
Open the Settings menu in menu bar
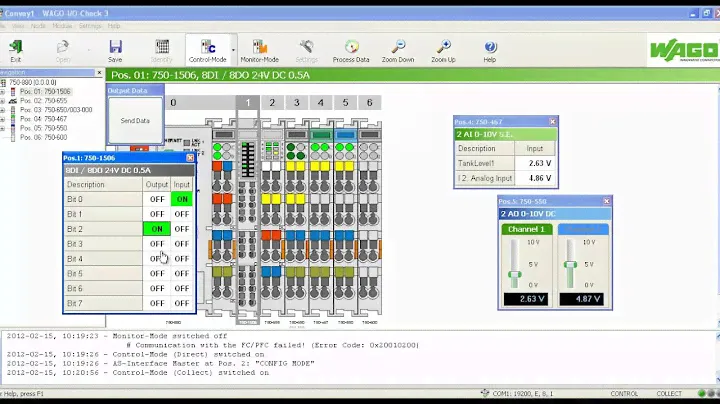click(90, 26)
